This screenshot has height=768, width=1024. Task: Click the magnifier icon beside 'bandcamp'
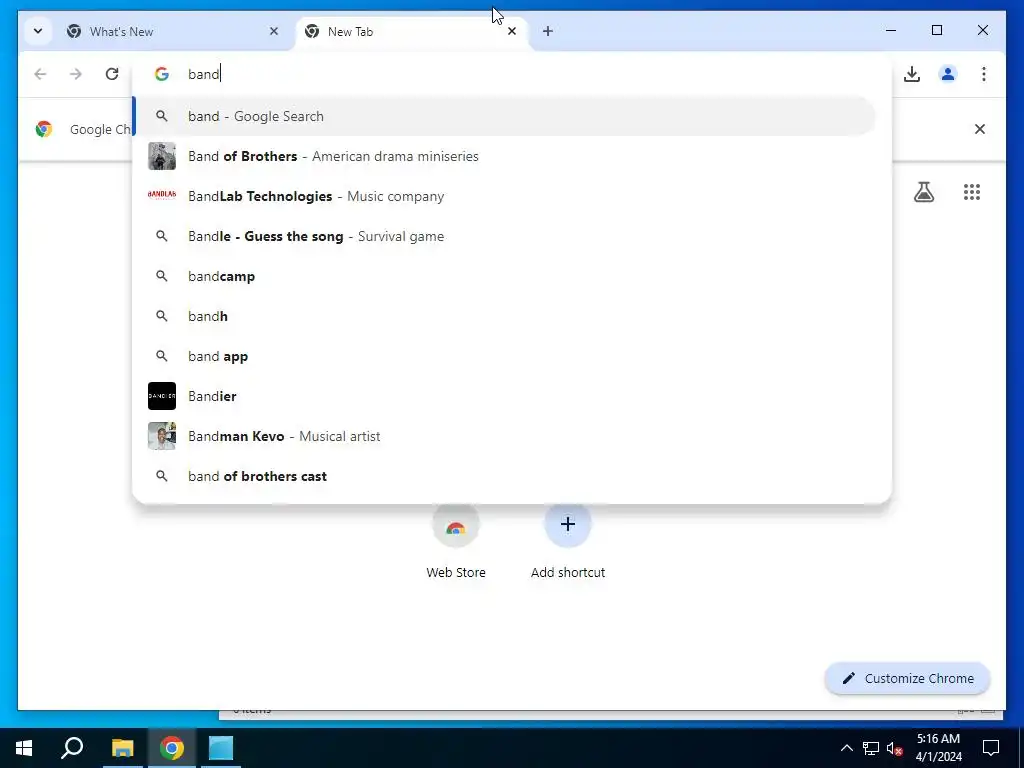(162, 276)
